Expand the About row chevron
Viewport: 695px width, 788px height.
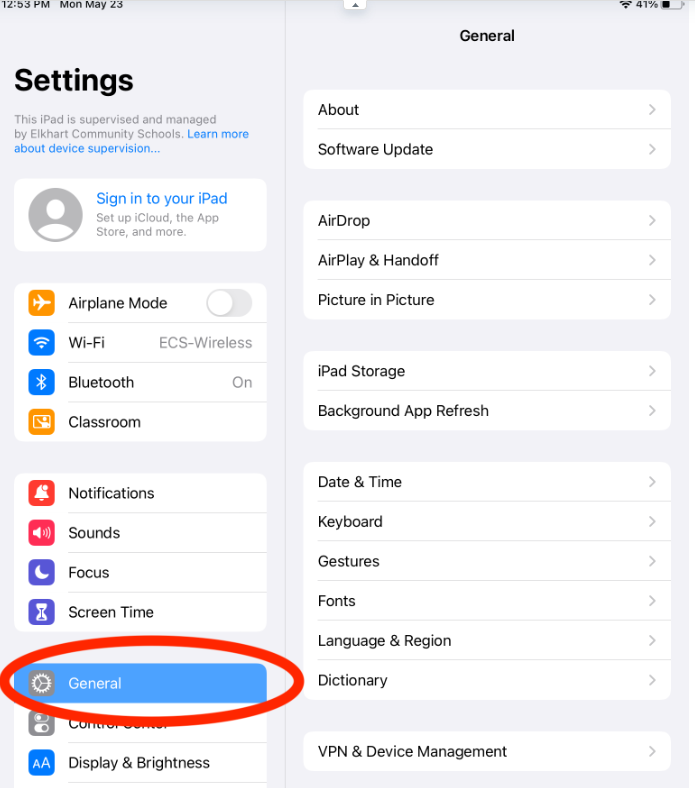click(x=652, y=110)
